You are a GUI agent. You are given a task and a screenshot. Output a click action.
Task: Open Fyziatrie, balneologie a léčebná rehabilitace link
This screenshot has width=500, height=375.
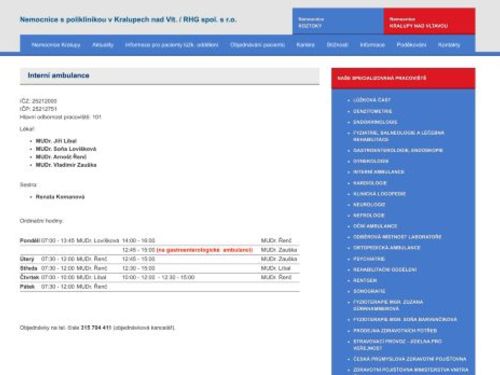398,136
